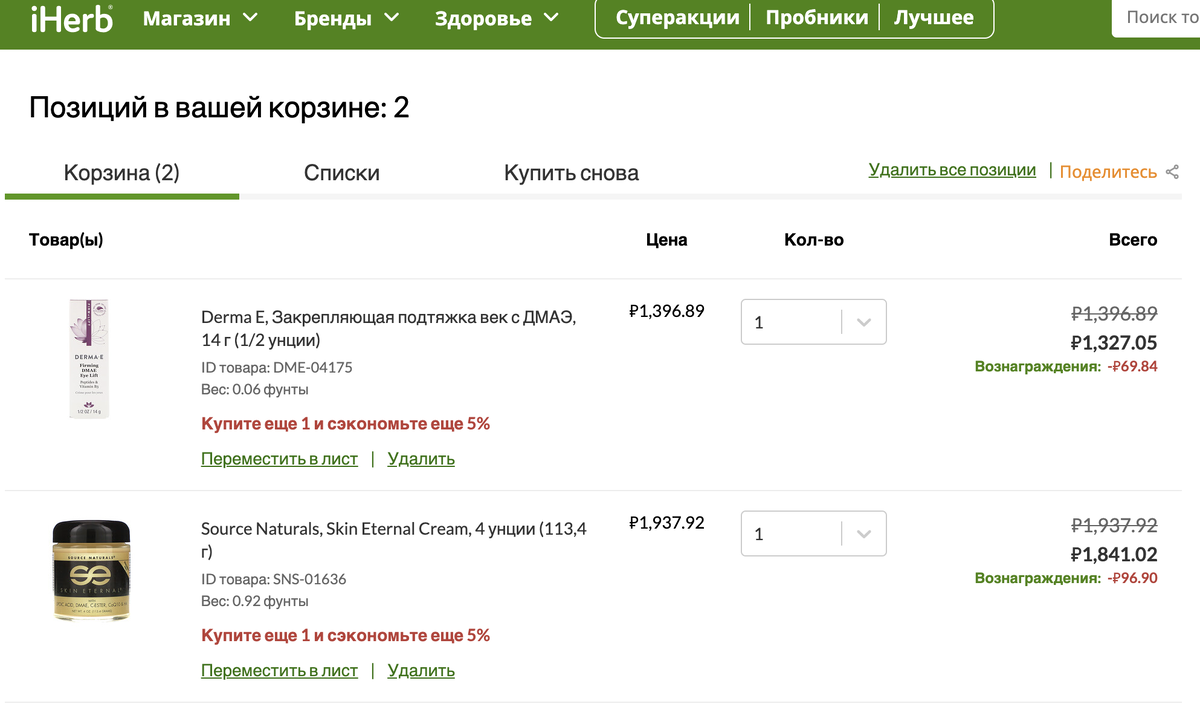Viewport: 1200px width, 721px height.
Task: Click the Всего column header
Action: click(x=1133, y=240)
